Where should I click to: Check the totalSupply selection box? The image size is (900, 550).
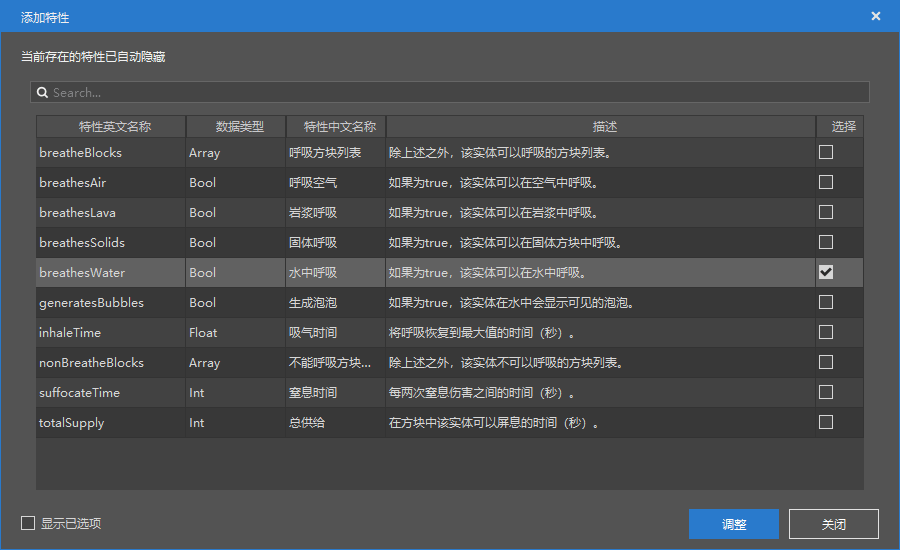(x=825, y=422)
